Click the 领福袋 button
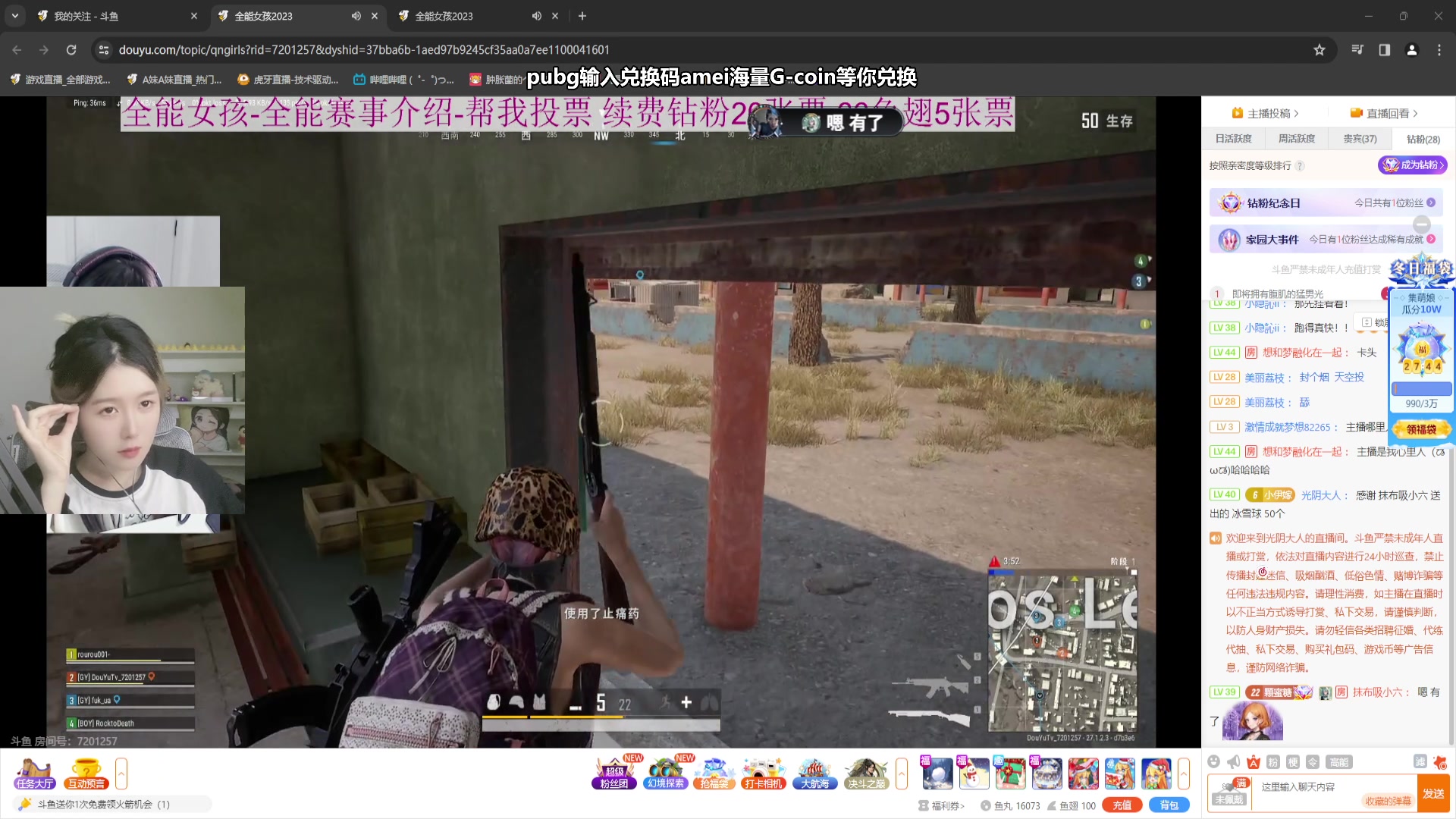Viewport: 1456px width, 819px height. [1421, 429]
